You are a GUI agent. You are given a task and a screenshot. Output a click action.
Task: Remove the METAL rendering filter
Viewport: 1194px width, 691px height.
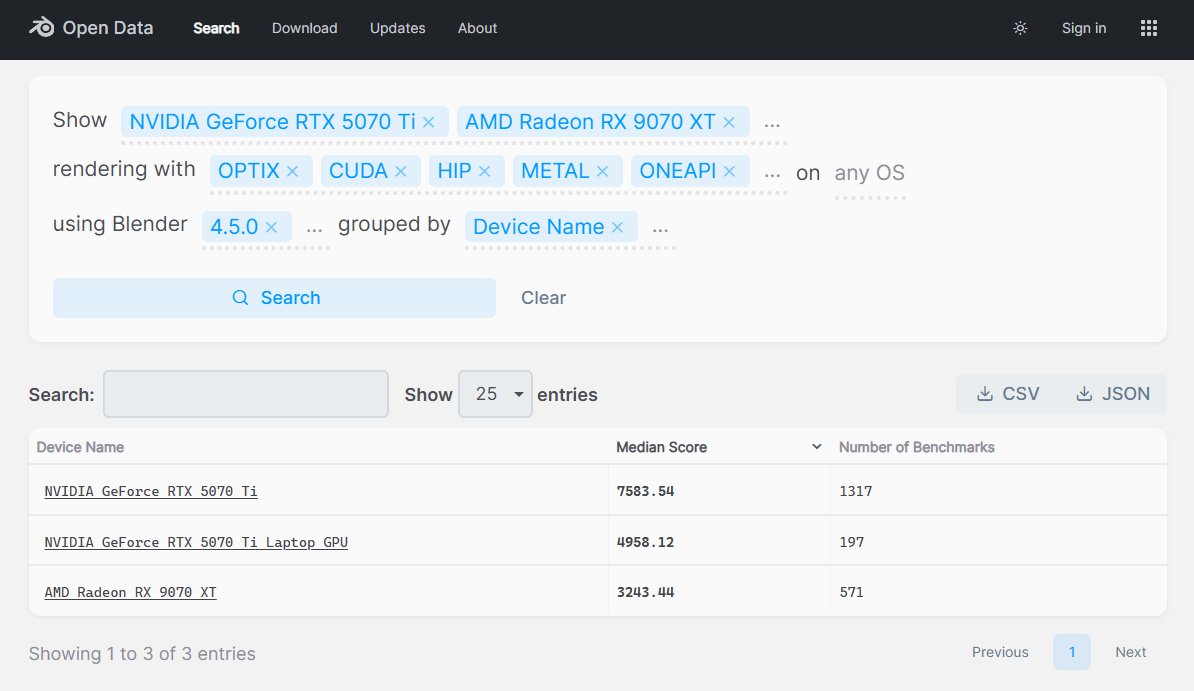[602, 171]
